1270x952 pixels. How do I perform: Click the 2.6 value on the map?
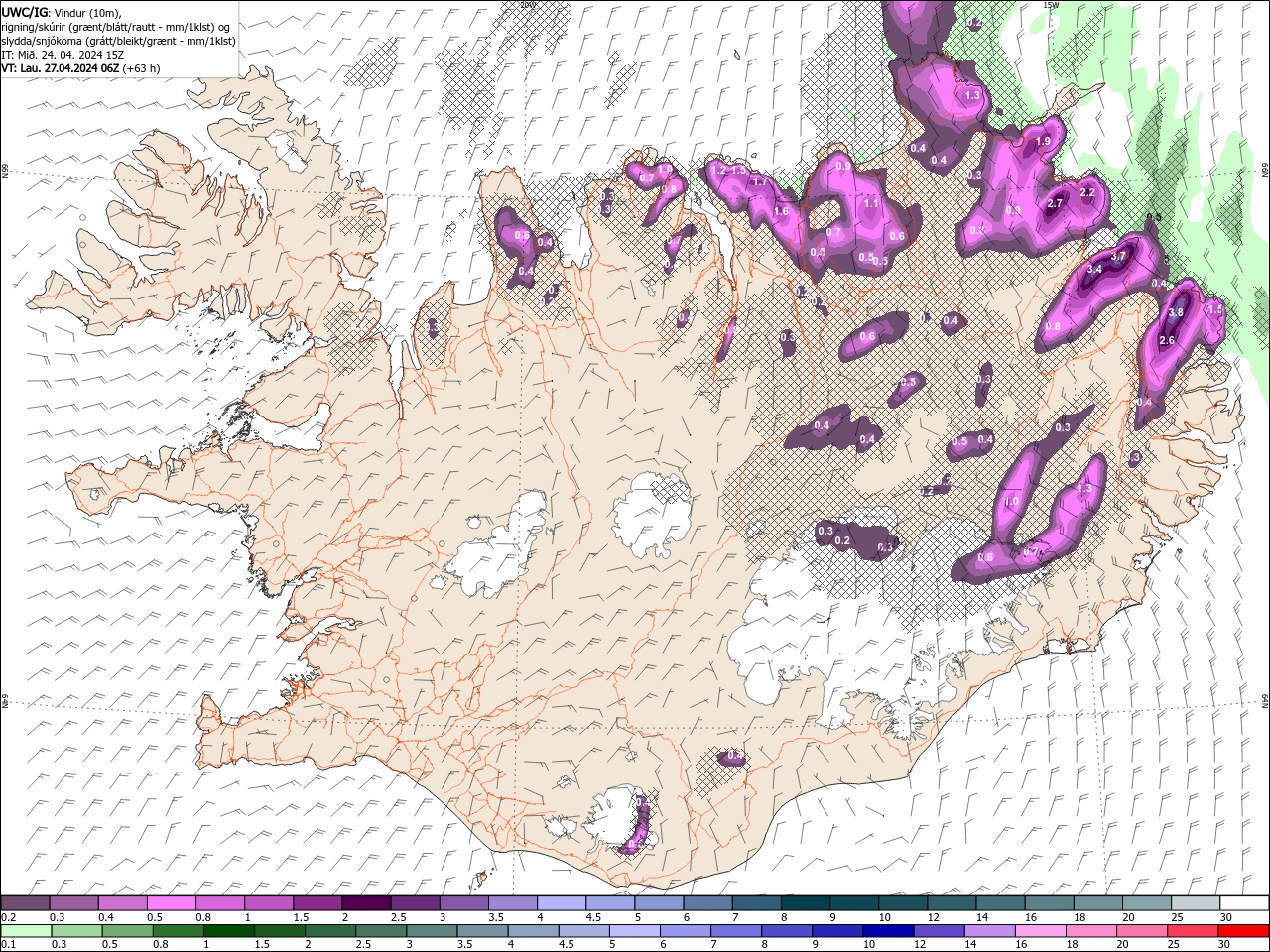click(x=1167, y=340)
